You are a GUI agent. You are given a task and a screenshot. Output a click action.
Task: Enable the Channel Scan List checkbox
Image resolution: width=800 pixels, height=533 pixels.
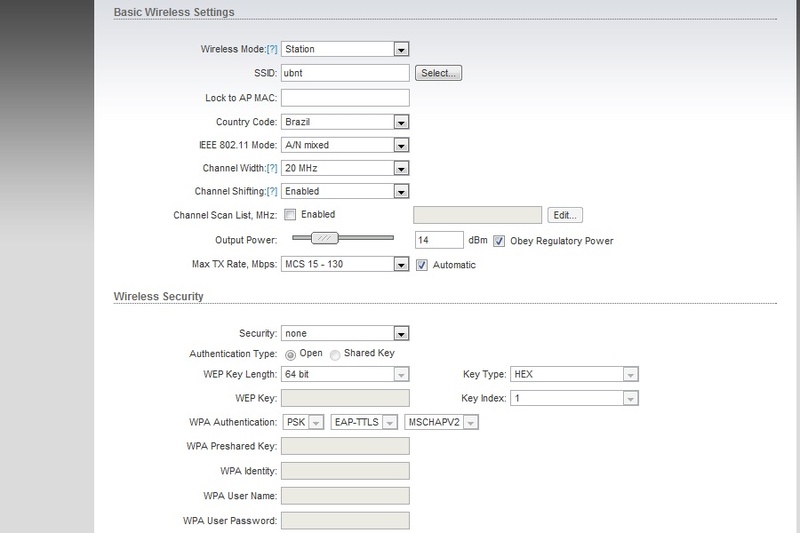tap(290, 215)
